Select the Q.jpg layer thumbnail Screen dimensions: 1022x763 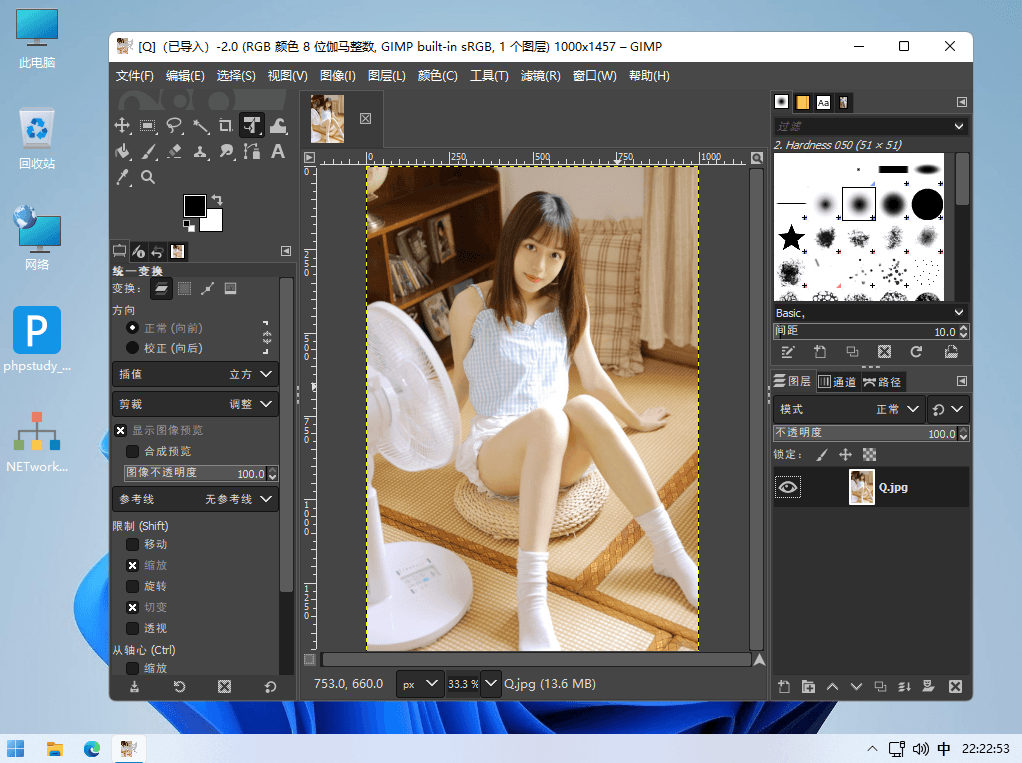(x=862, y=487)
